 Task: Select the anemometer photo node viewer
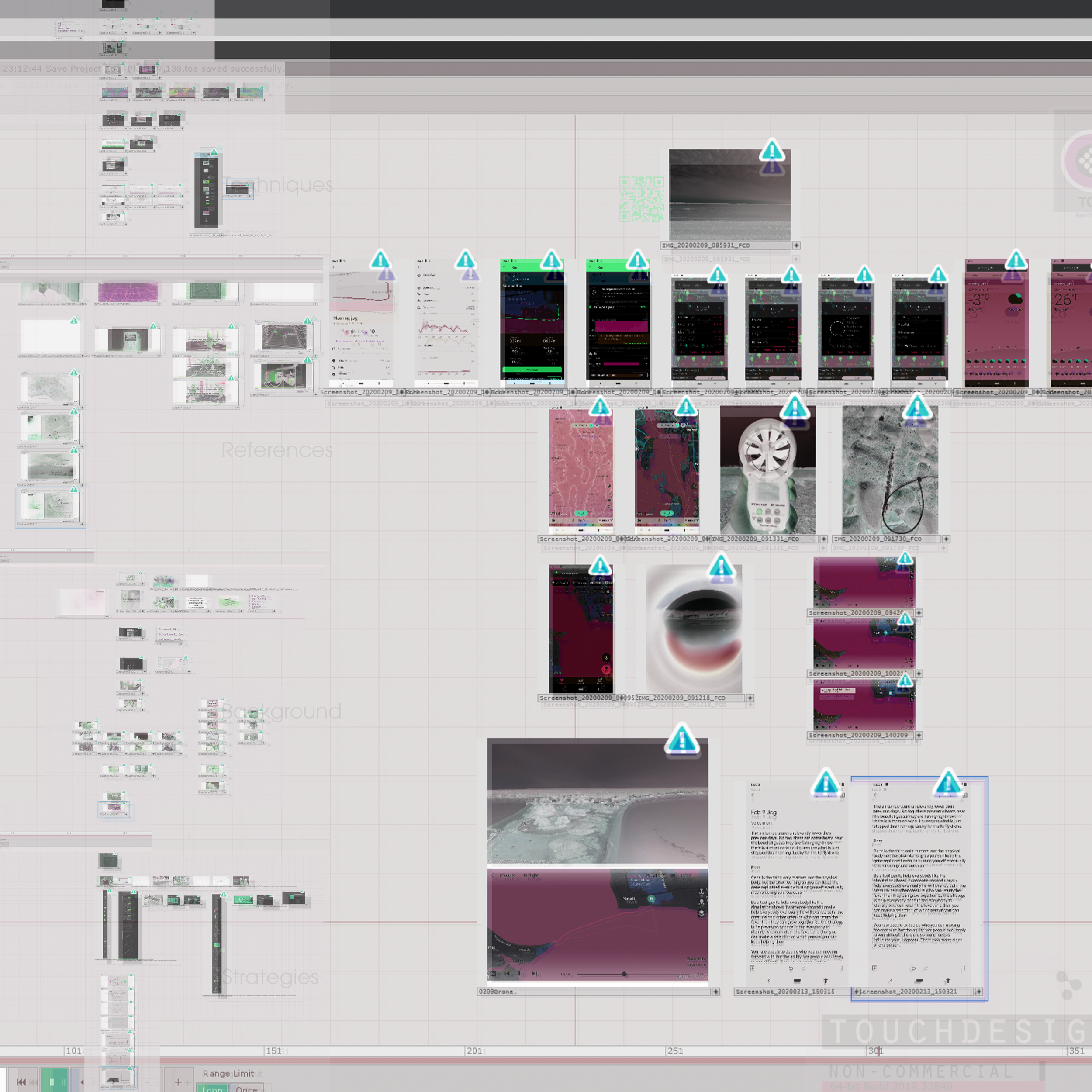point(767,470)
